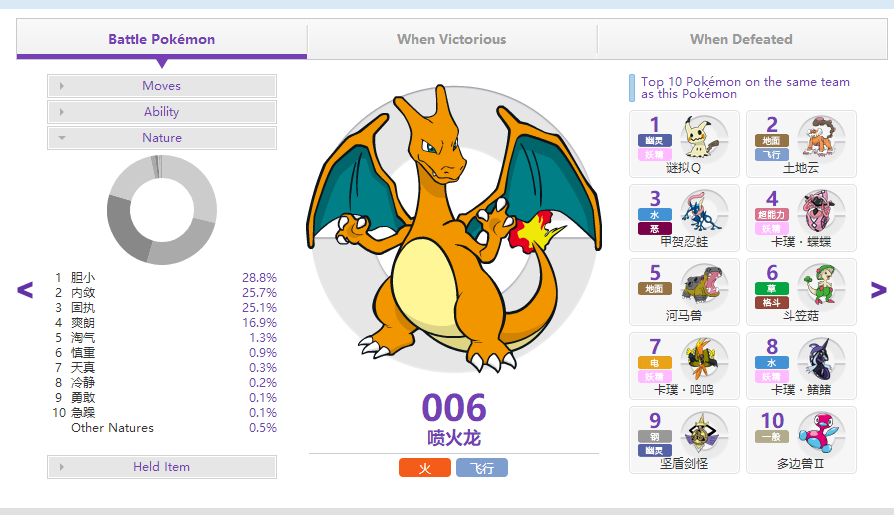This screenshot has width=894, height=515.
Task: Switch to the Battle Pokémon tab
Action: 162,39
